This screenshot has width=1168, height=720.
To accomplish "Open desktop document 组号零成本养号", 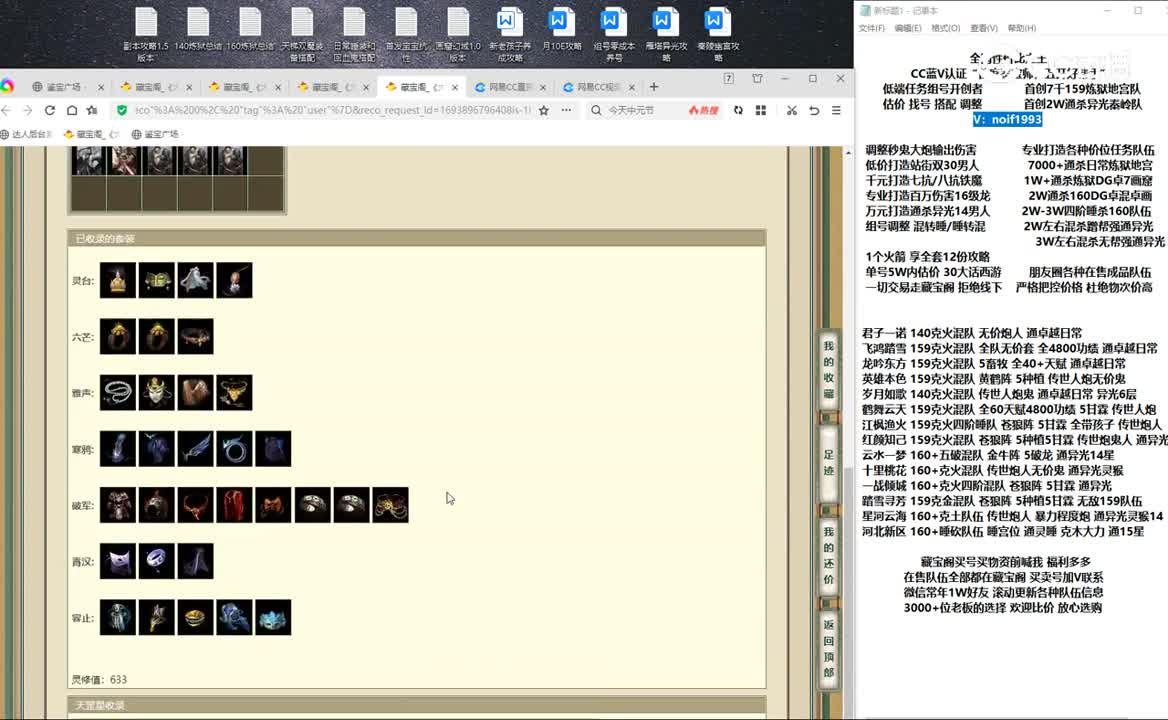I will pos(614,34).
